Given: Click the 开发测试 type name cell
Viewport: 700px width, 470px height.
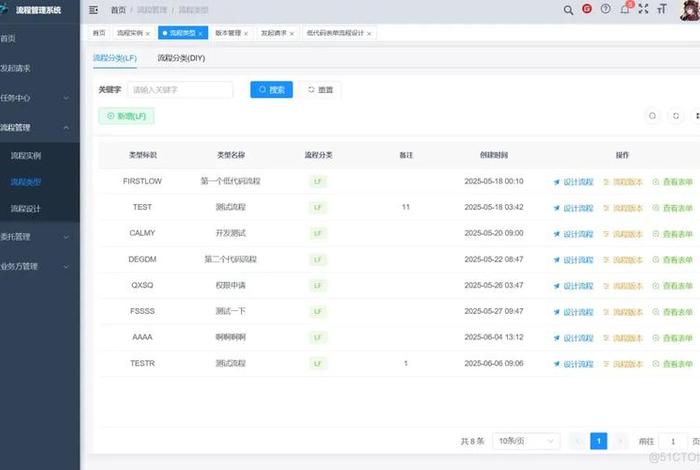Looking at the screenshot, I should click(231, 233).
